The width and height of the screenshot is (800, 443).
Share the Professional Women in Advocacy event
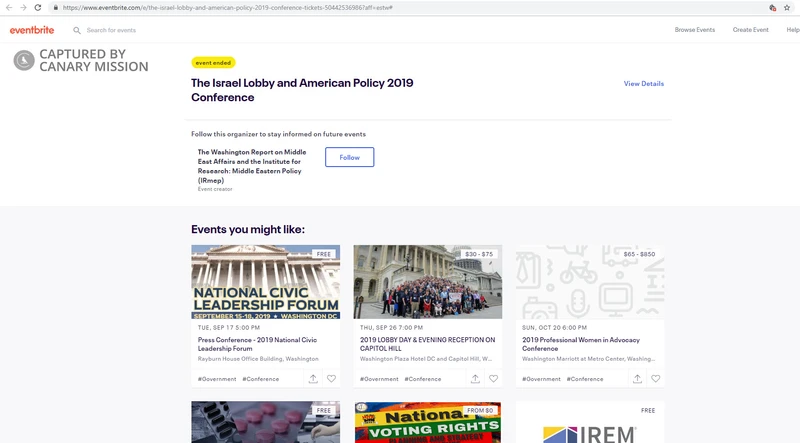637,379
